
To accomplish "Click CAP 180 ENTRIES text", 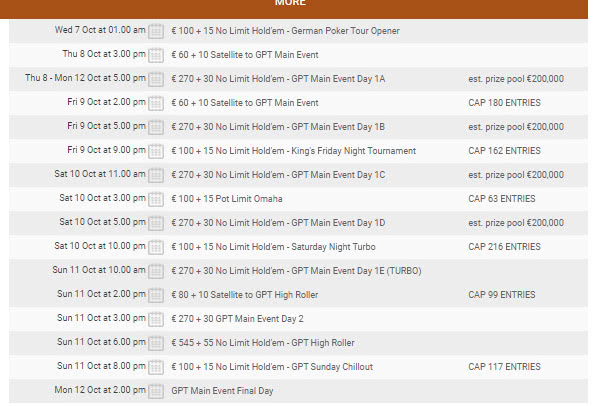I will (x=504, y=103).
